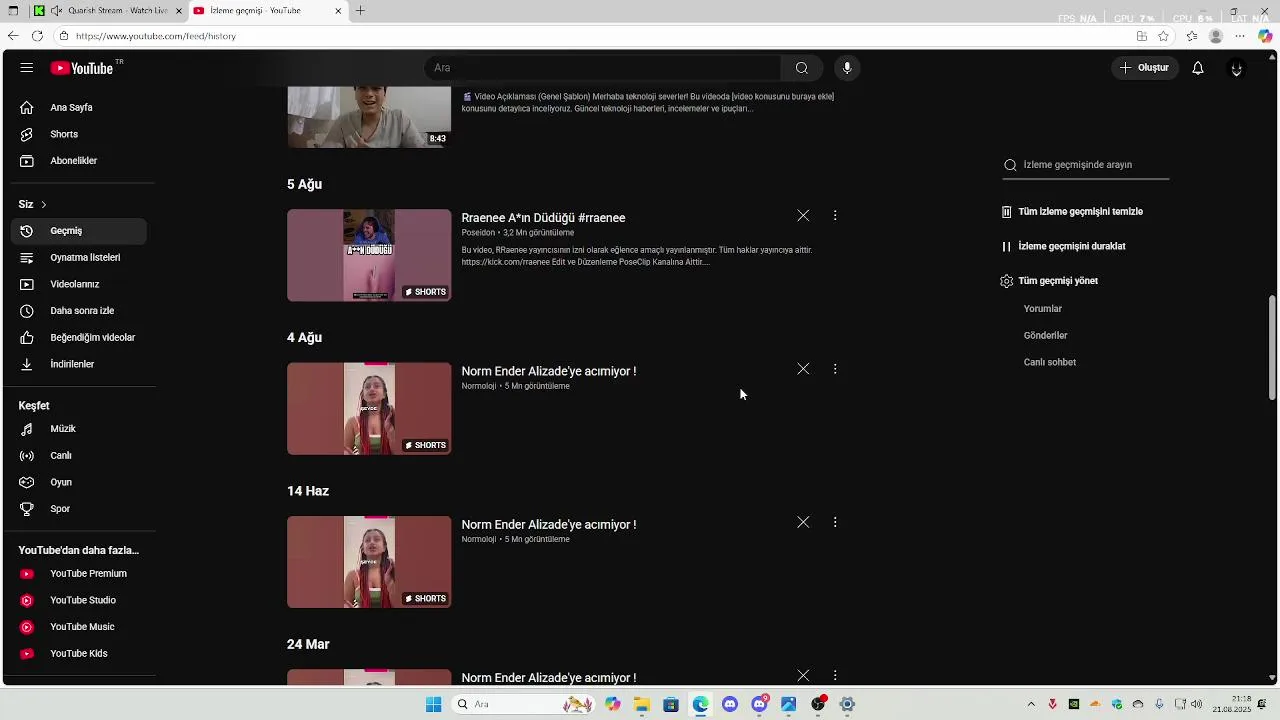Viewport: 1280px width, 720px height.
Task: Open Videolarınız in sidebar
Action: [x=79, y=284]
